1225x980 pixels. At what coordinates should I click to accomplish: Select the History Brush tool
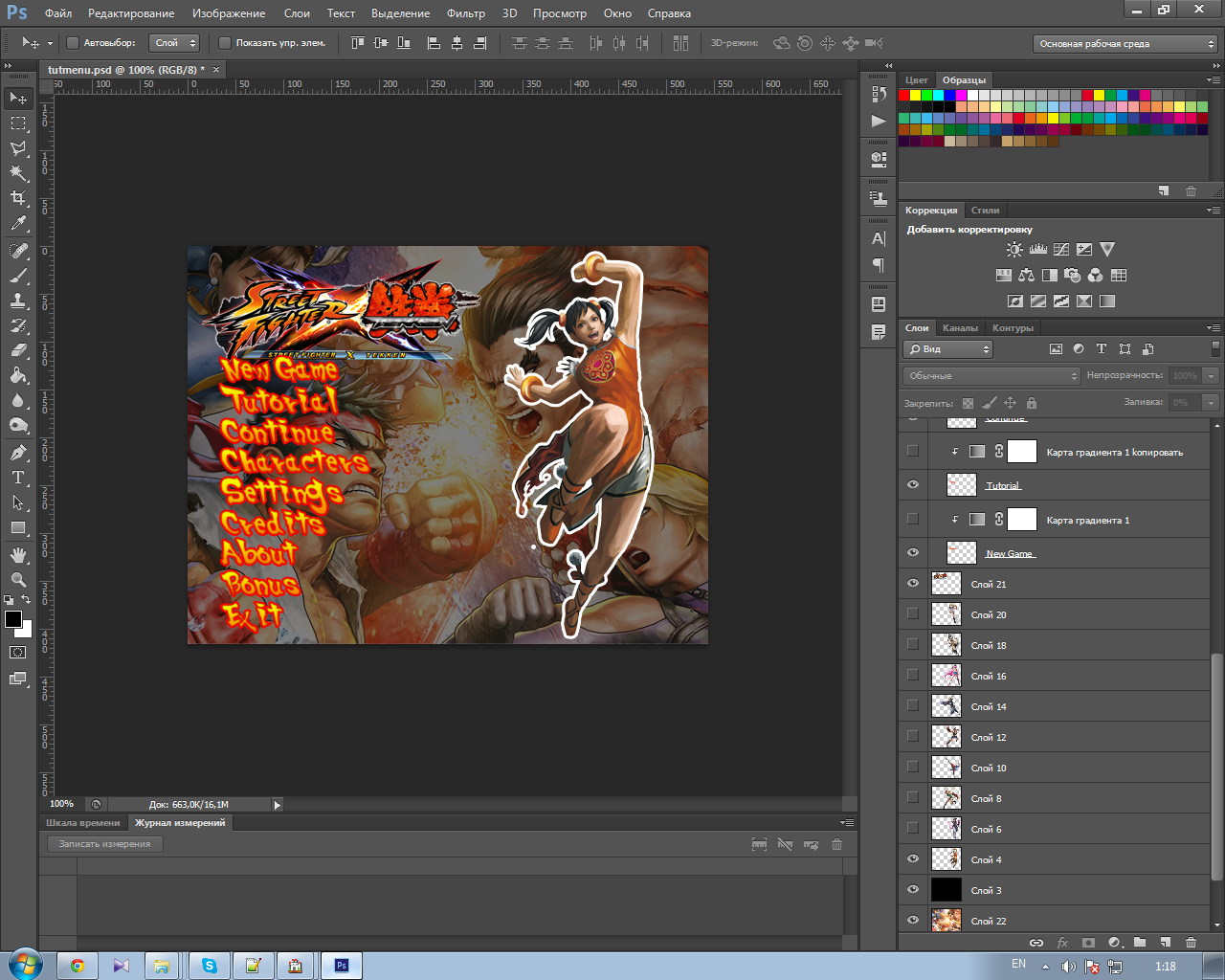tap(18, 325)
